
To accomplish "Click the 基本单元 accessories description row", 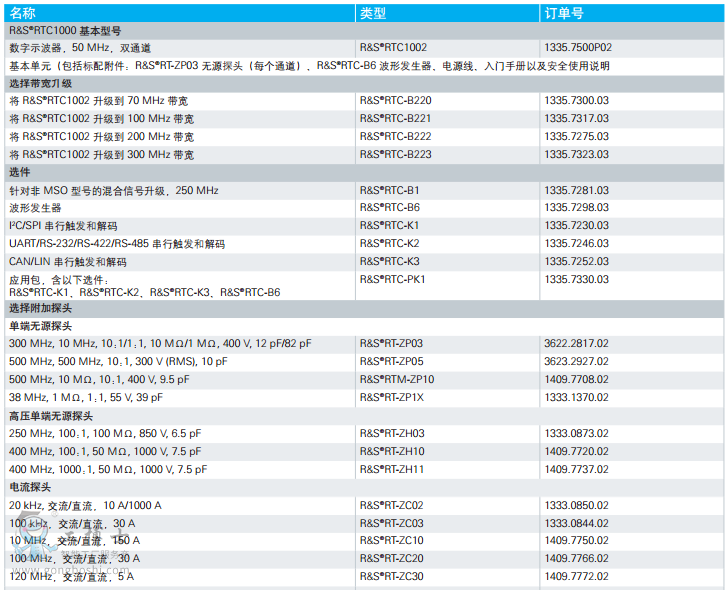I will pyautogui.click(x=364, y=66).
